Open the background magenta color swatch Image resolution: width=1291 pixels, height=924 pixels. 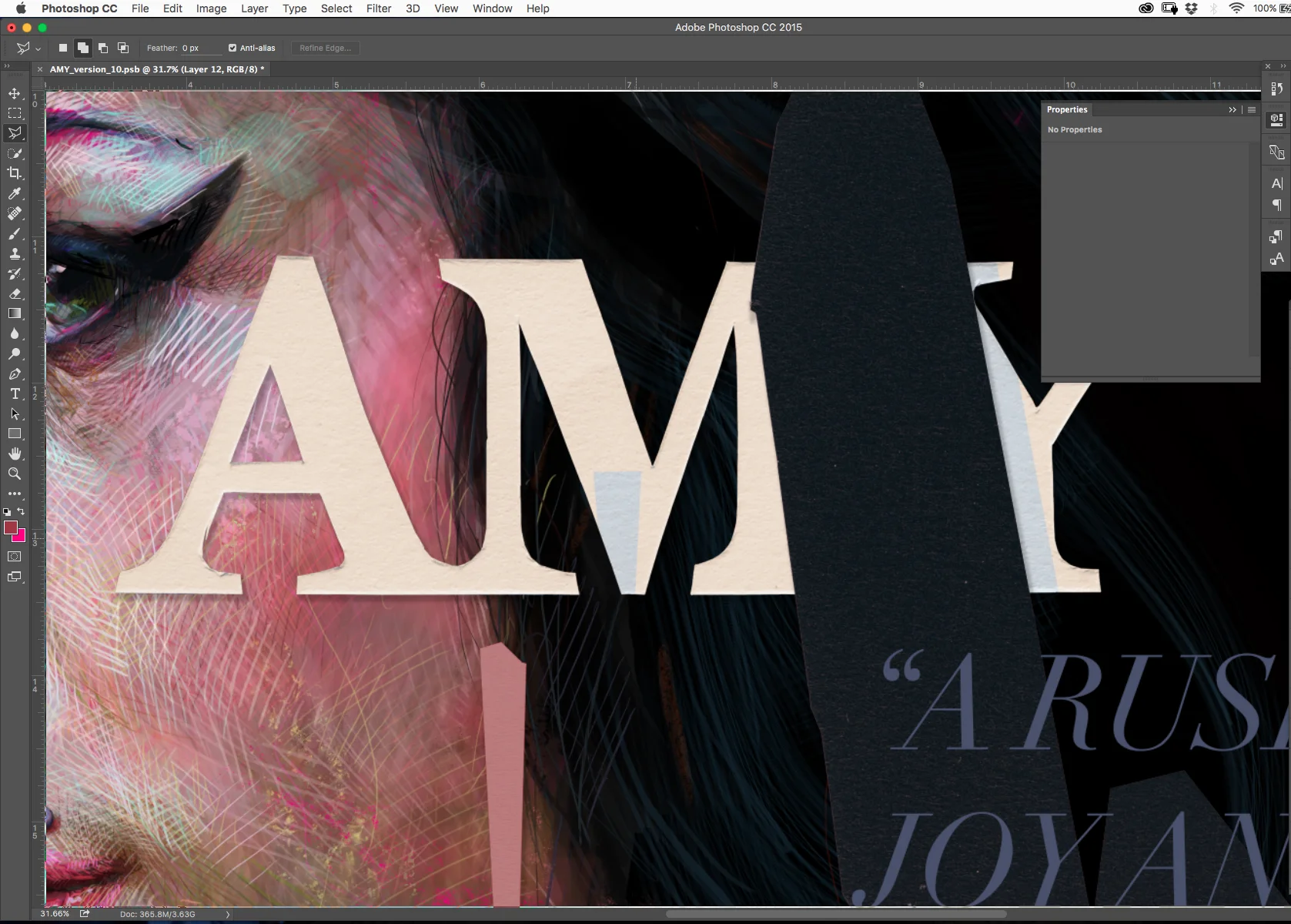point(21,537)
